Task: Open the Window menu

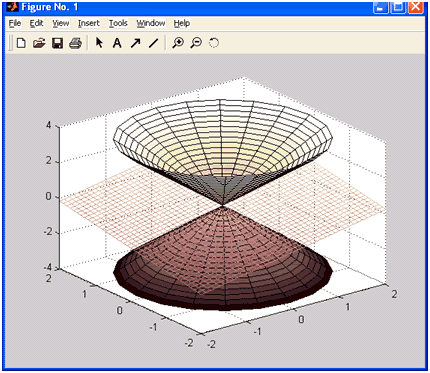Action: [x=151, y=23]
